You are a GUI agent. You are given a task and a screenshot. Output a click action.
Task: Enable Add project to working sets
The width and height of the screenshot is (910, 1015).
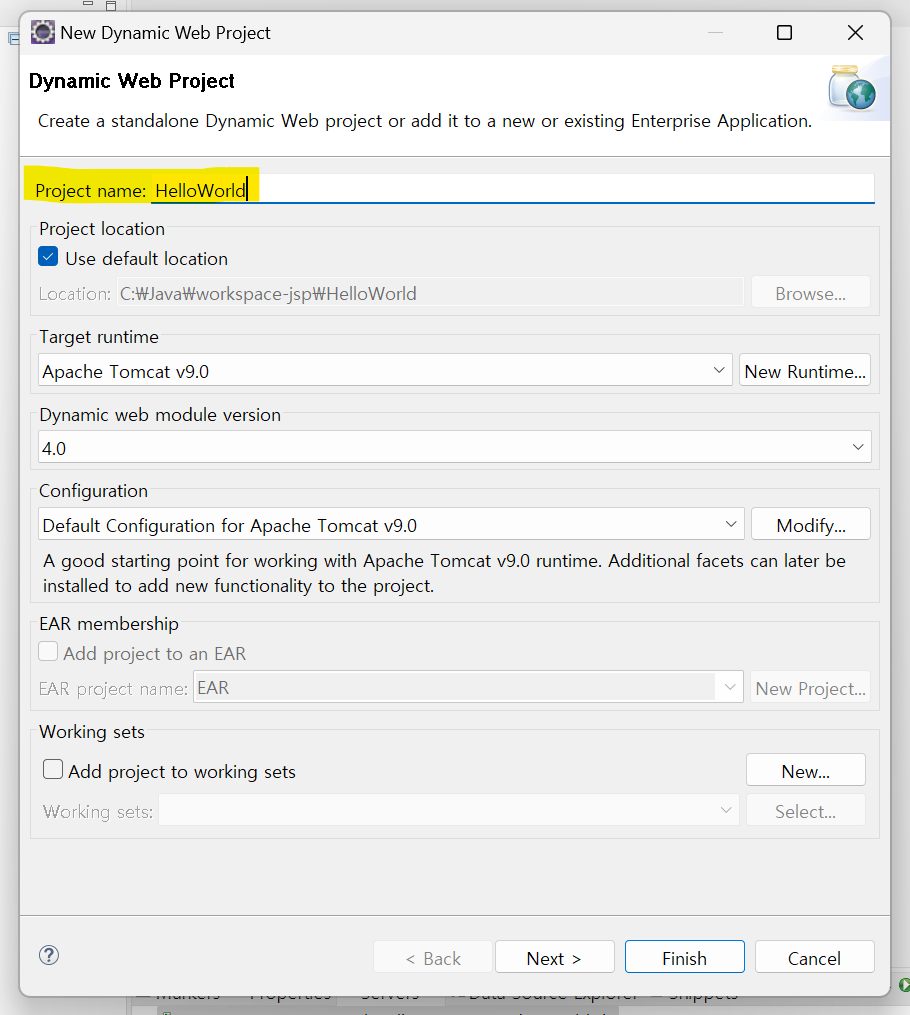[x=53, y=770]
